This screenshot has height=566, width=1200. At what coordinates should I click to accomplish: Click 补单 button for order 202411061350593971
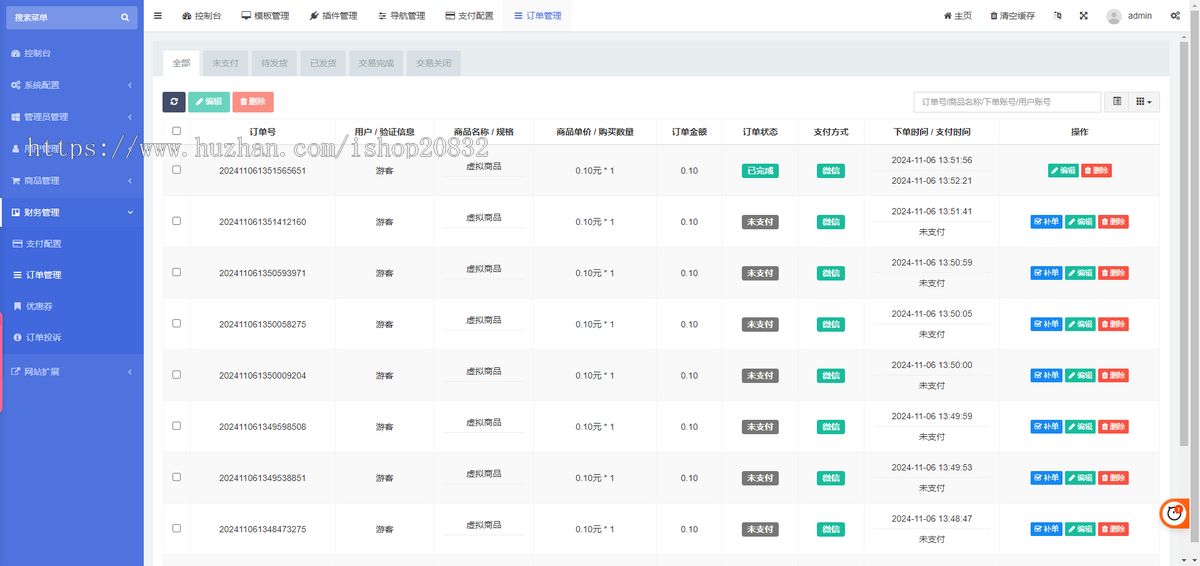[x=1046, y=273]
